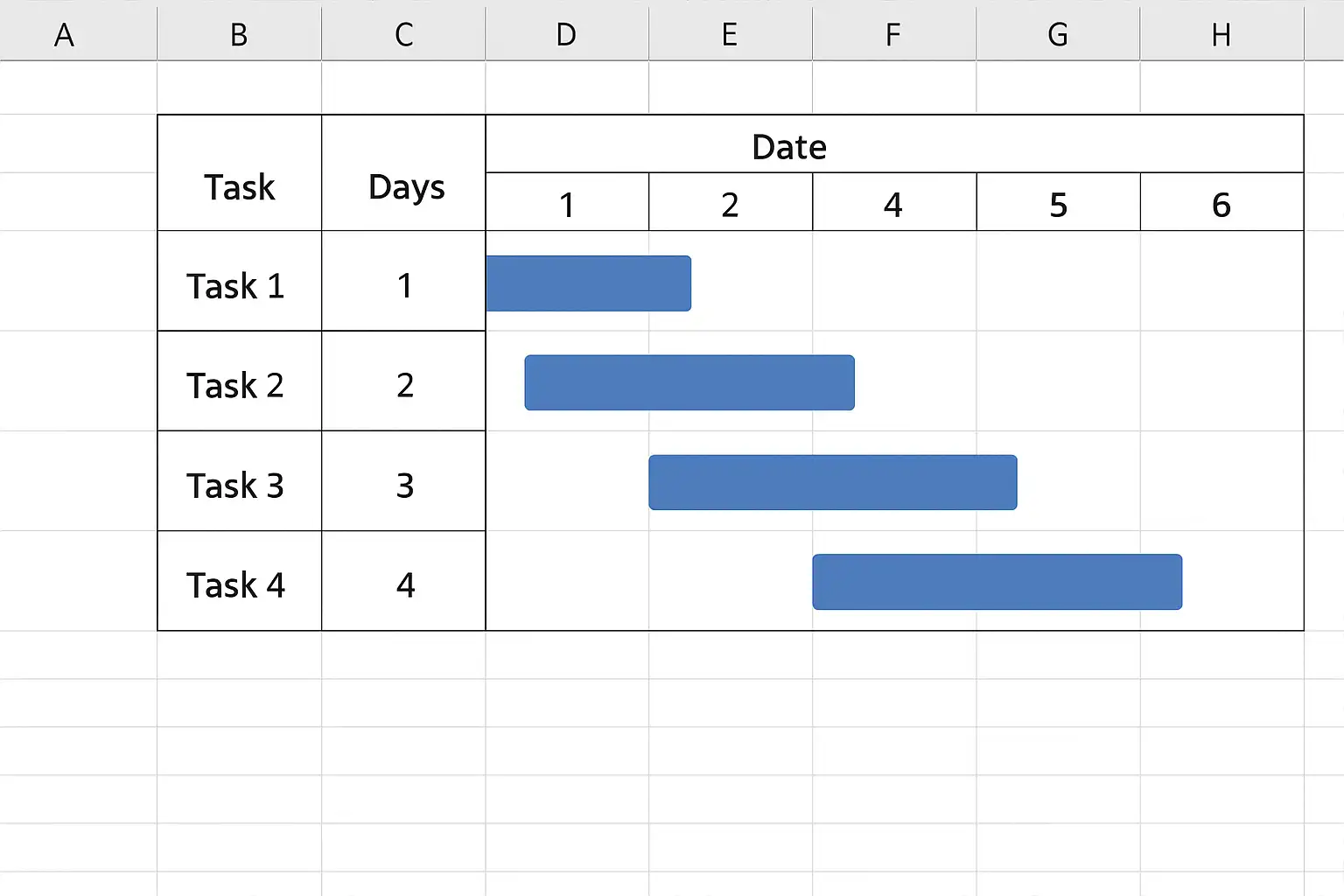This screenshot has height=896, width=1344.
Task: Select Task 3's blue Gantt bar
Action: (832, 482)
